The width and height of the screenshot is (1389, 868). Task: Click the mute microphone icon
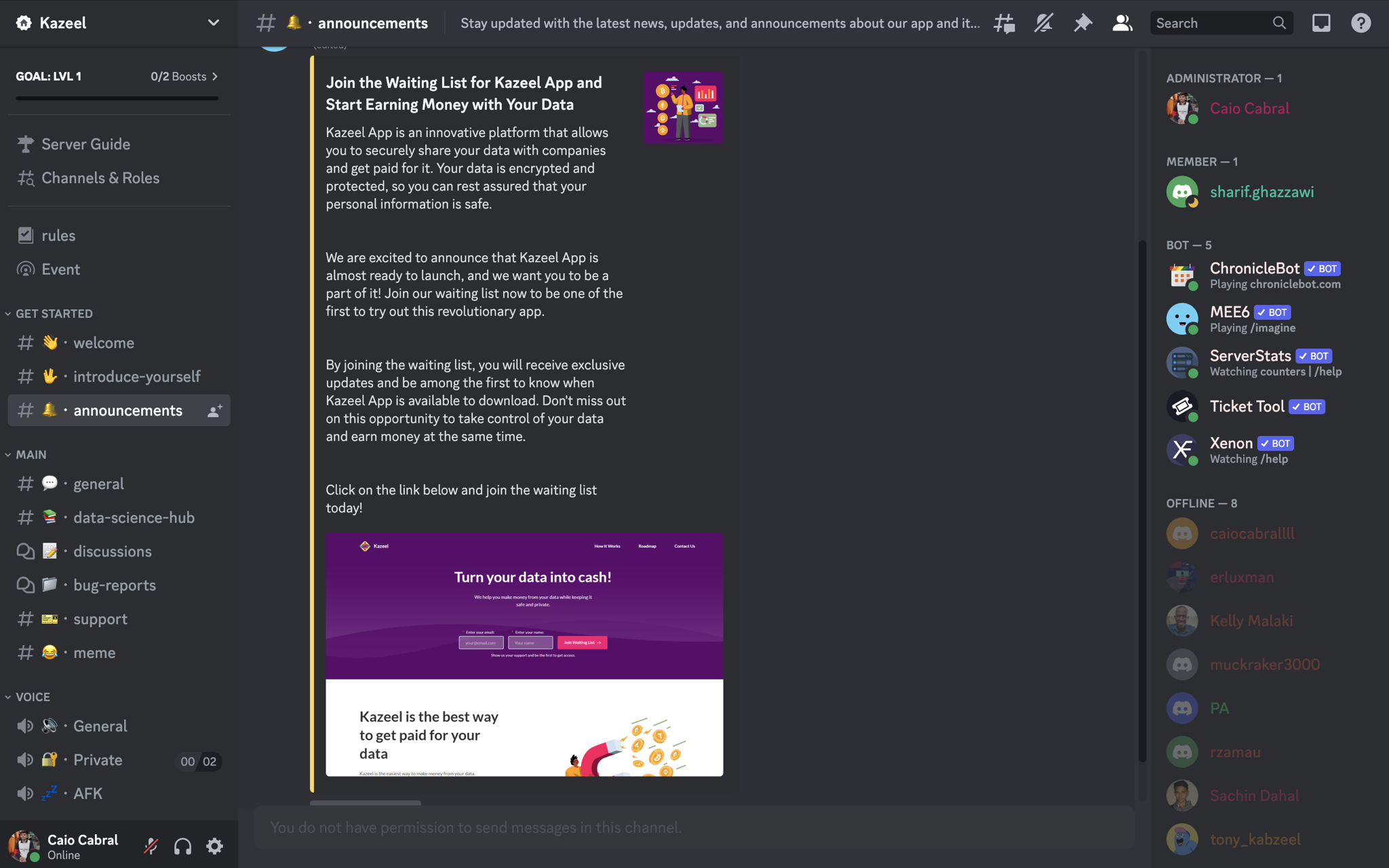click(150, 846)
